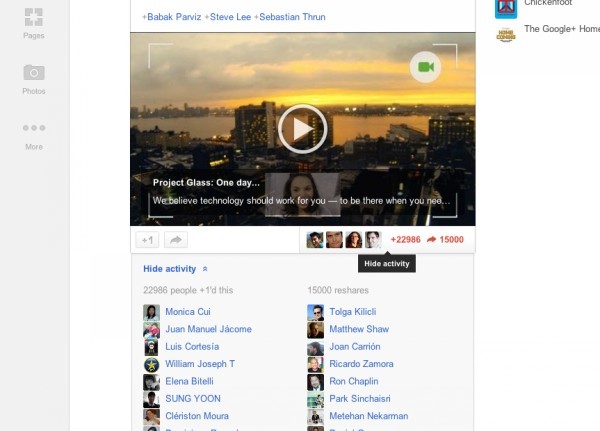Screen dimensions: 600x431
Task: Open SUNG YOON's profile
Action: tap(193, 398)
